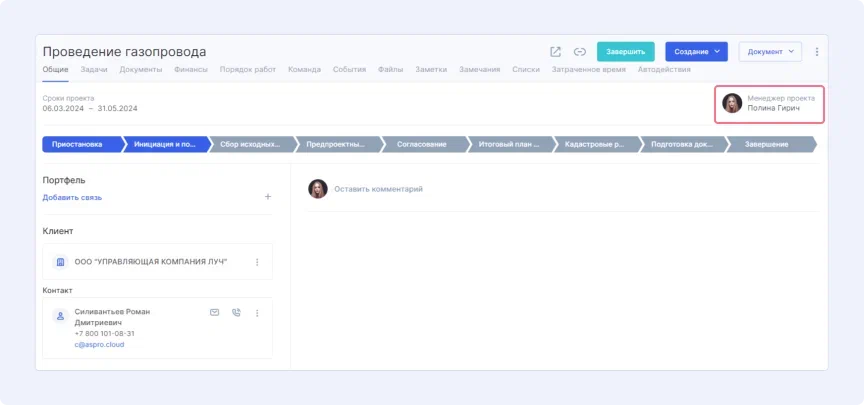864x405 pixels.
Task: Open the three-dot menu in the project header
Action: [x=817, y=52]
